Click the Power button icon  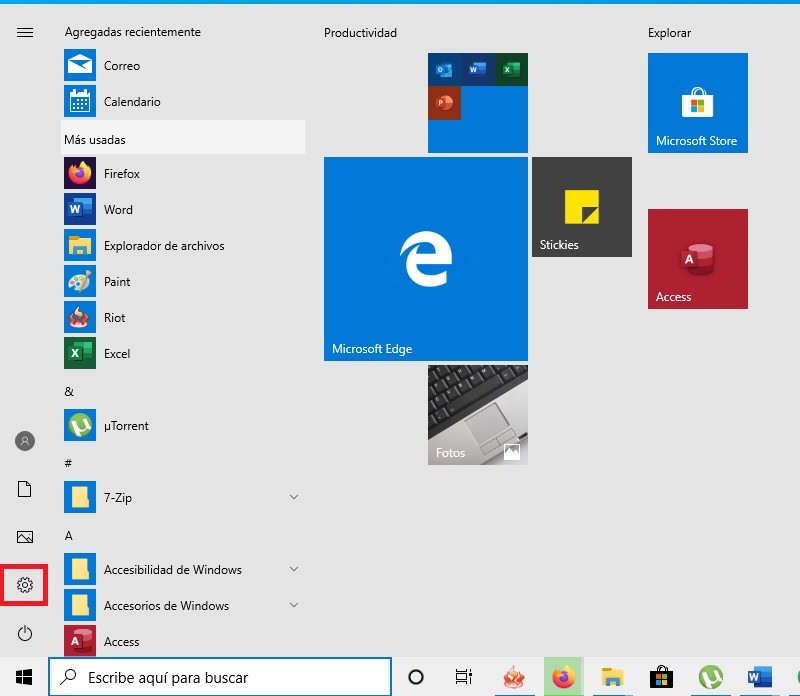point(25,633)
